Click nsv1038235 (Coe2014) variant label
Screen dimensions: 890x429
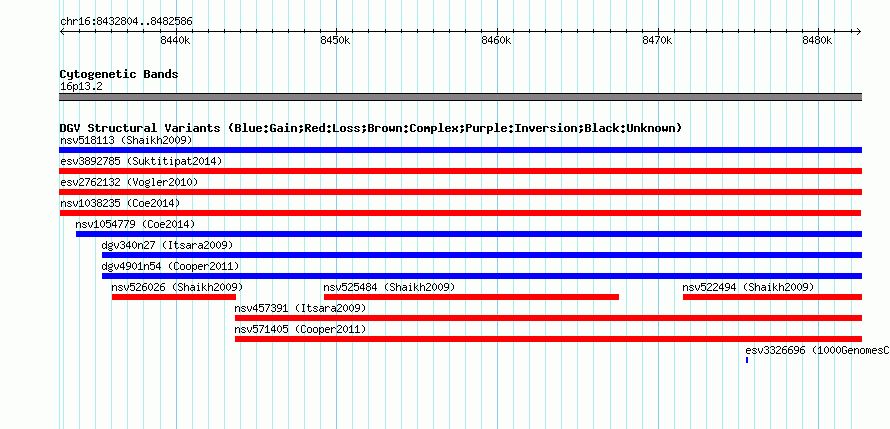point(120,203)
